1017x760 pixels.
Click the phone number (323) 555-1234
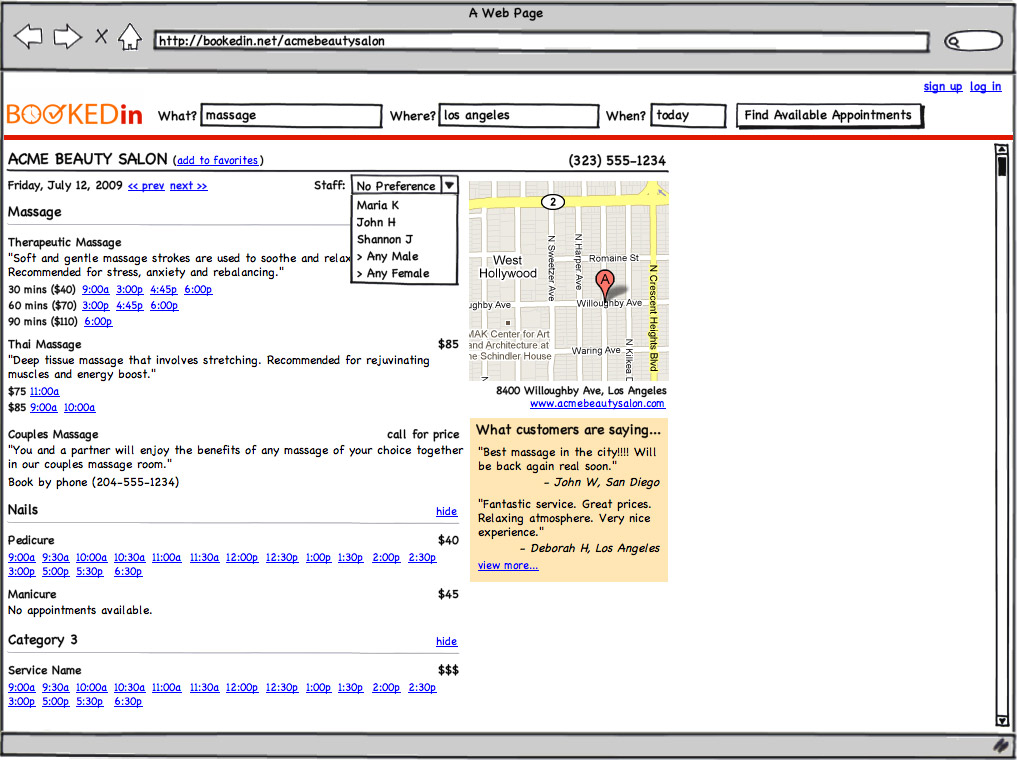coord(617,160)
